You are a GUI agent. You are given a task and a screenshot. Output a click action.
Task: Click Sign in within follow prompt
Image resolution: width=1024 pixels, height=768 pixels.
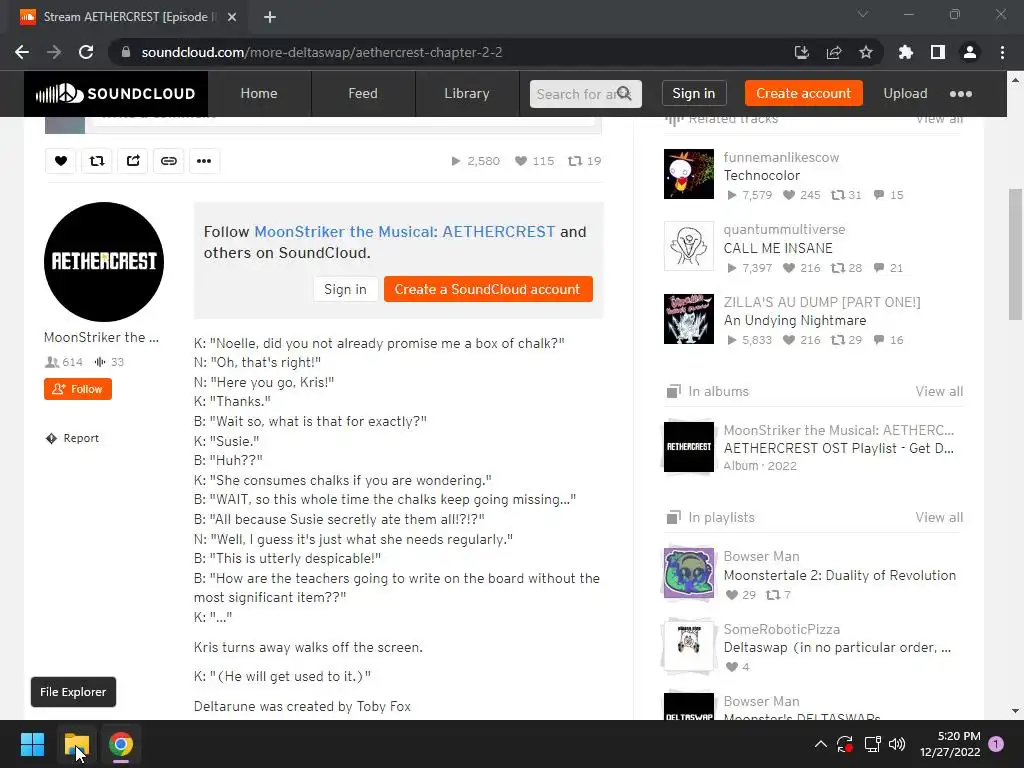point(345,289)
